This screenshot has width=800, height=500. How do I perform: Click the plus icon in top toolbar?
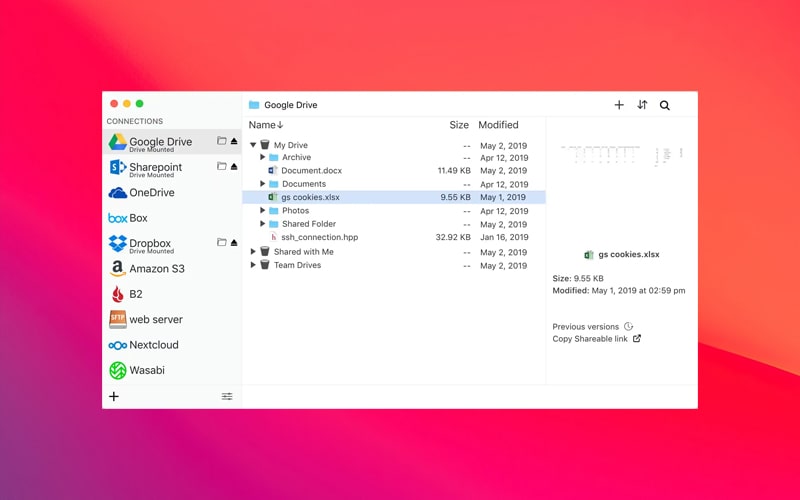click(619, 105)
